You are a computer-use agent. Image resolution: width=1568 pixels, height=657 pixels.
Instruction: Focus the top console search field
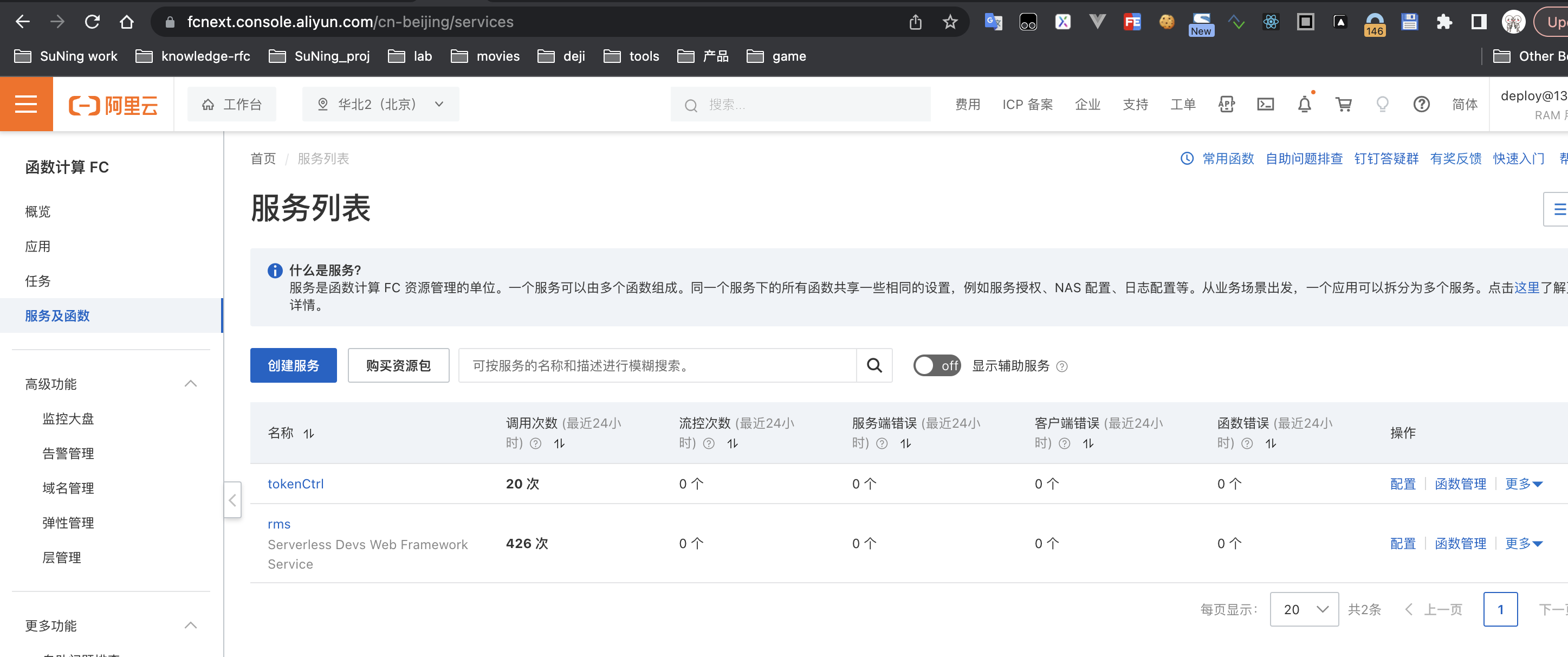(800, 105)
